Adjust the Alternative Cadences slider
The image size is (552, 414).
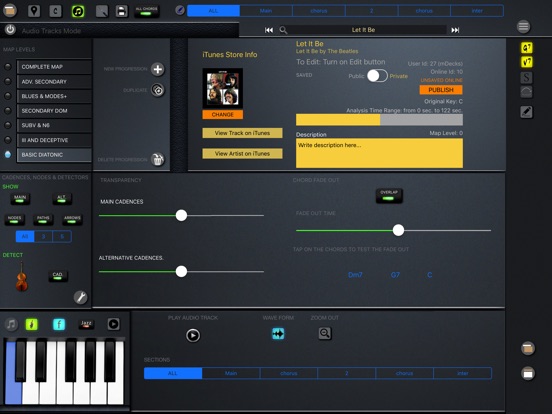click(x=181, y=271)
